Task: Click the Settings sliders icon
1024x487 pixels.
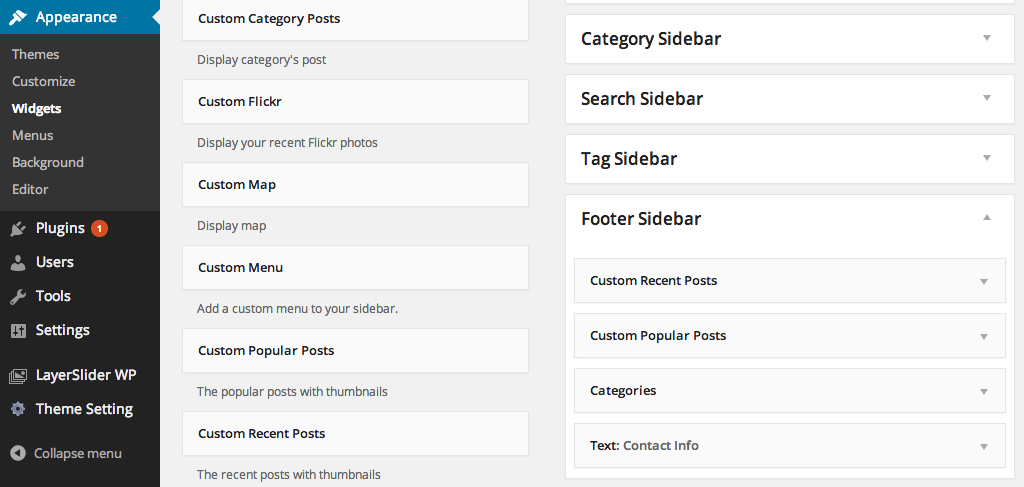Action: point(18,330)
